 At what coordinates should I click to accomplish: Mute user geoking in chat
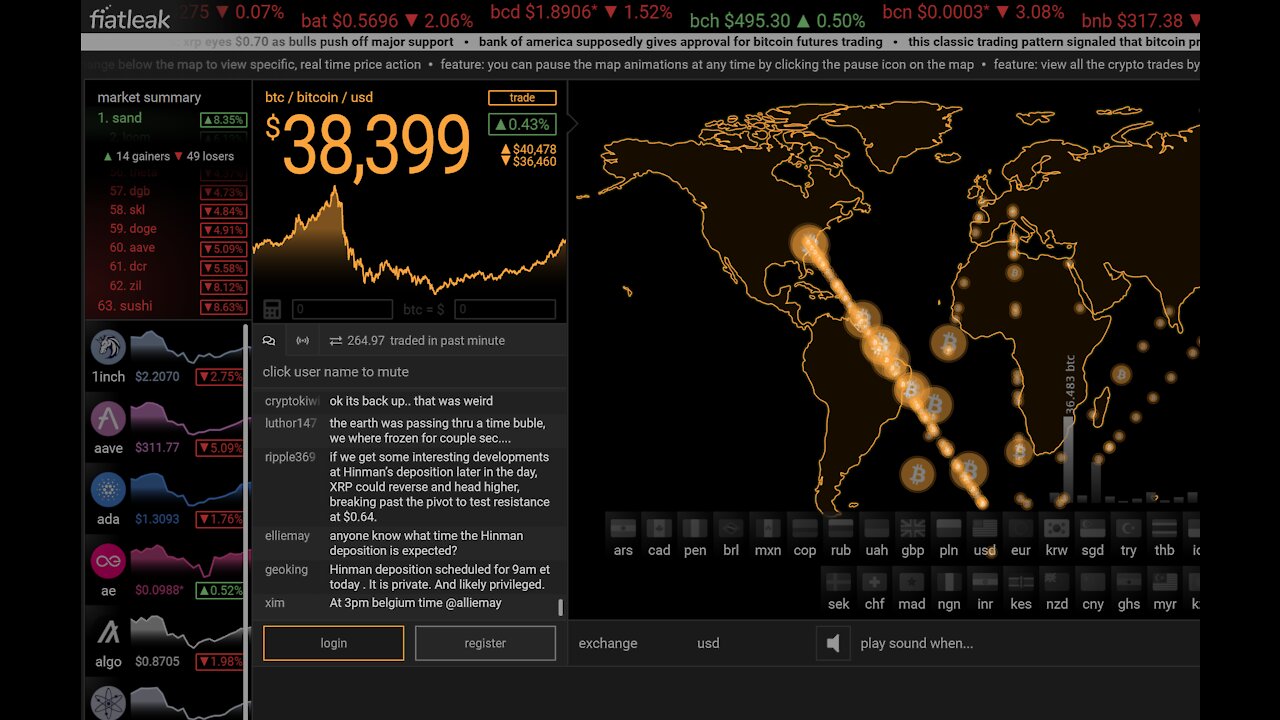(x=286, y=570)
